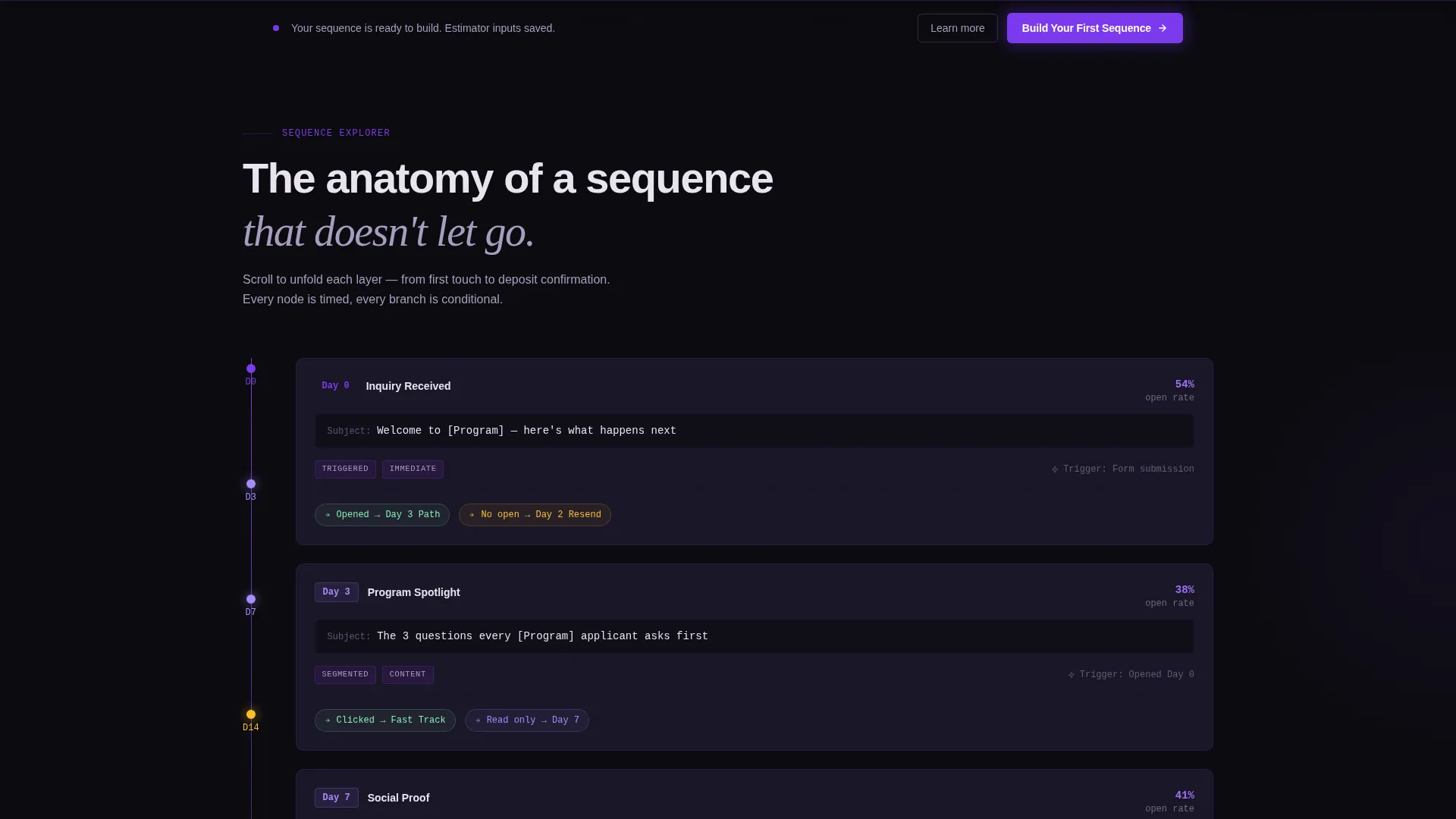
Task: Click the 3 questions subject line field
Action: coord(754,636)
